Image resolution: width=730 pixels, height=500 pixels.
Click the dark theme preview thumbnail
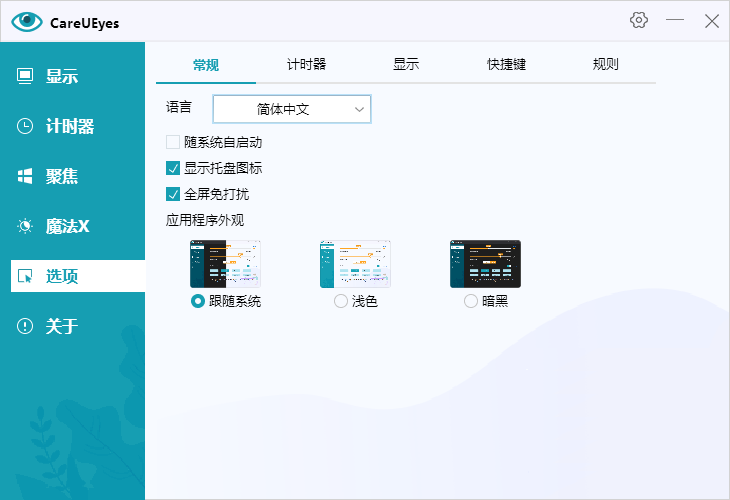click(x=485, y=264)
